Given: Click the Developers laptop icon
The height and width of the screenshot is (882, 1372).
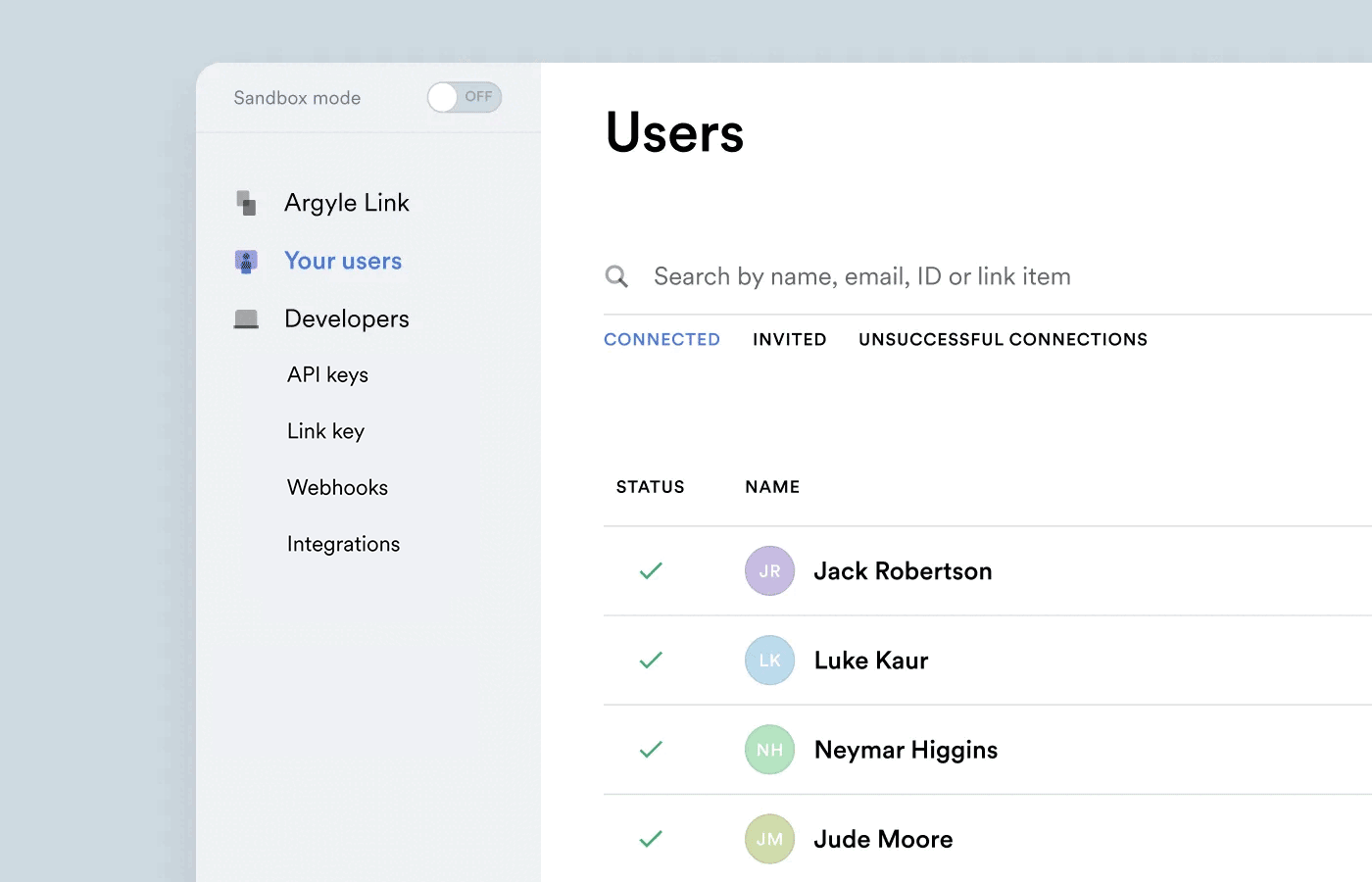Looking at the screenshot, I should [x=246, y=318].
